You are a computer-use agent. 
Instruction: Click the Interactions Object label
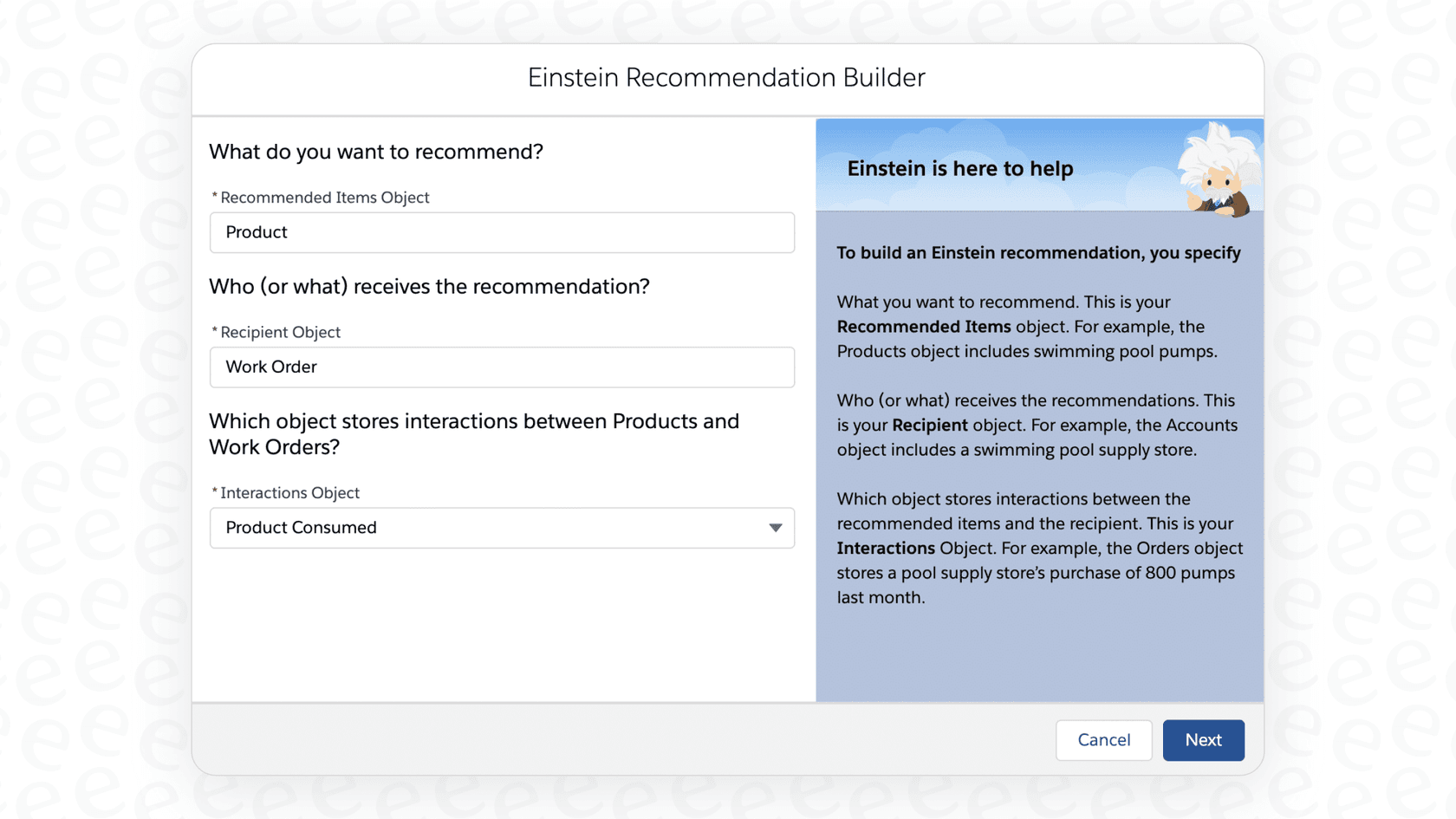coord(289,492)
